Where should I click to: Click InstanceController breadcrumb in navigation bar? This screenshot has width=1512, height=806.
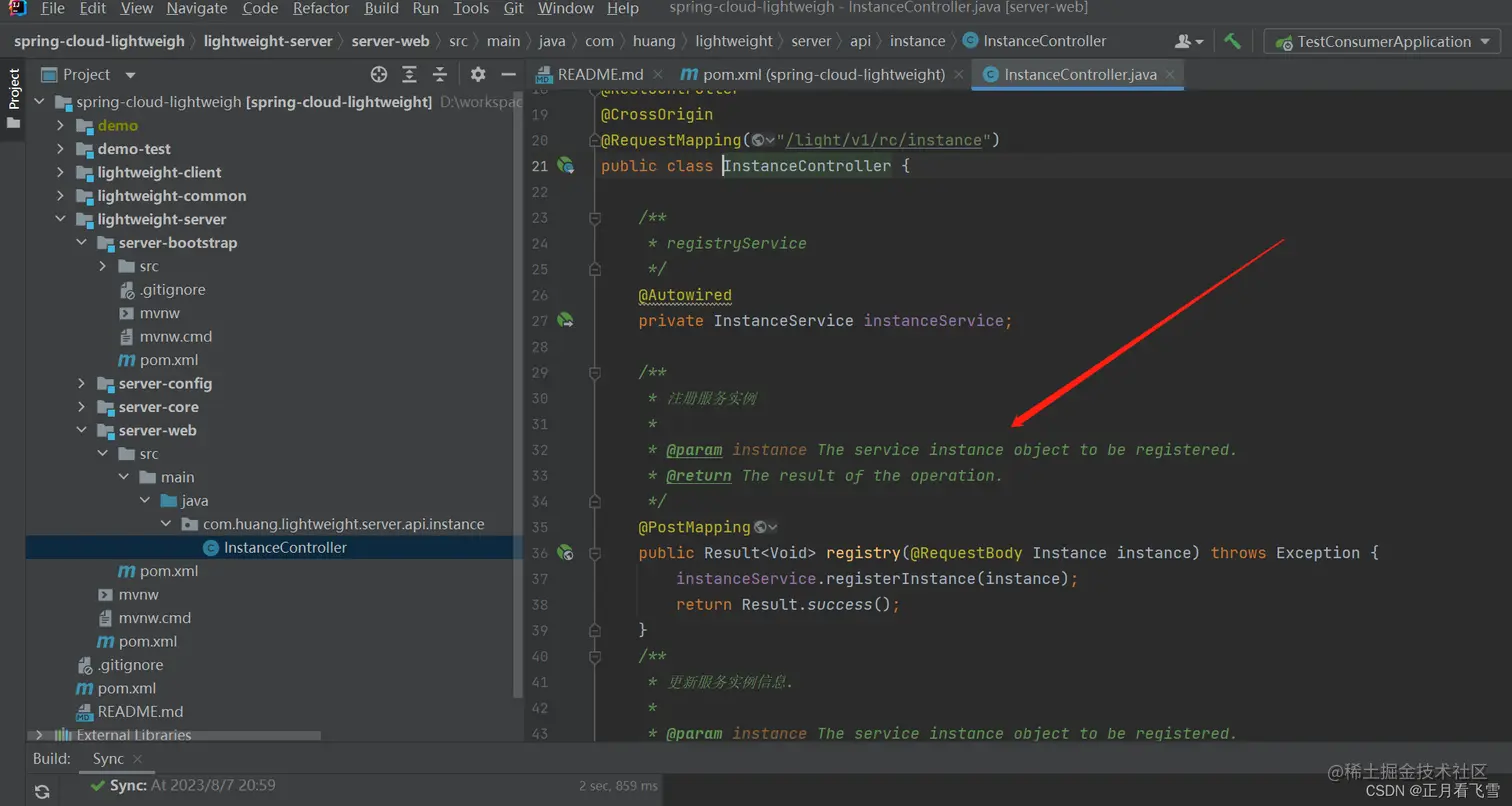point(1035,41)
